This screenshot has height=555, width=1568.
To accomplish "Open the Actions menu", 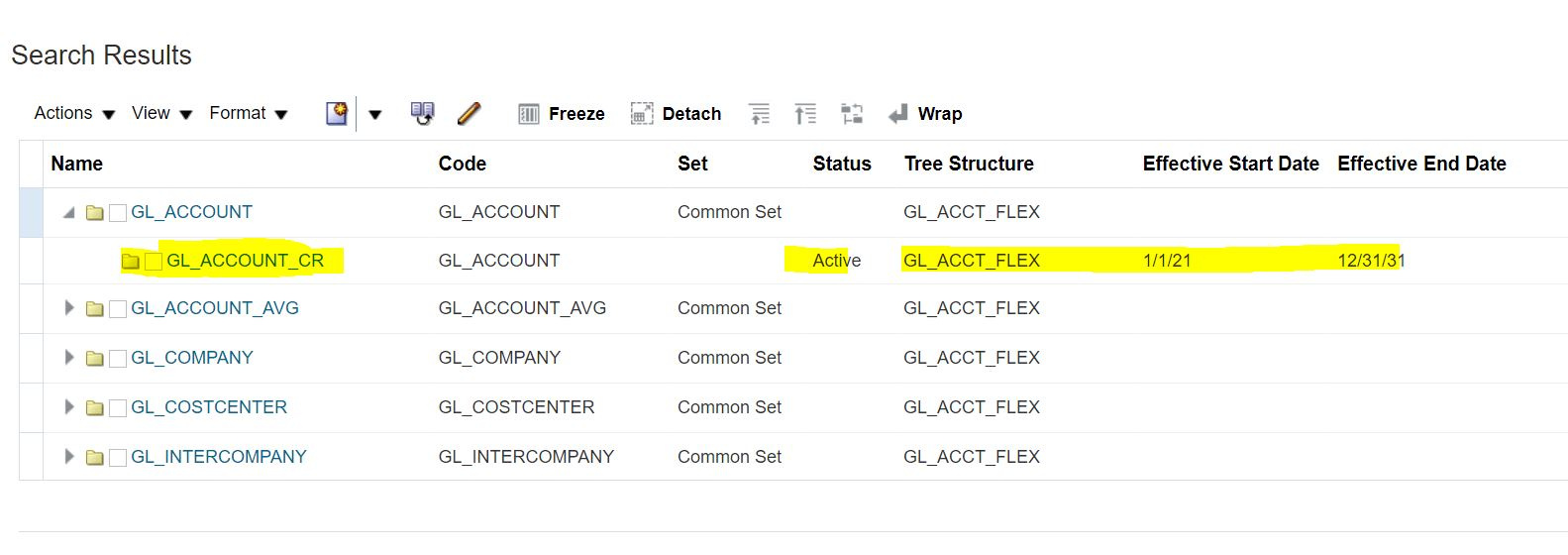I will [74, 113].
